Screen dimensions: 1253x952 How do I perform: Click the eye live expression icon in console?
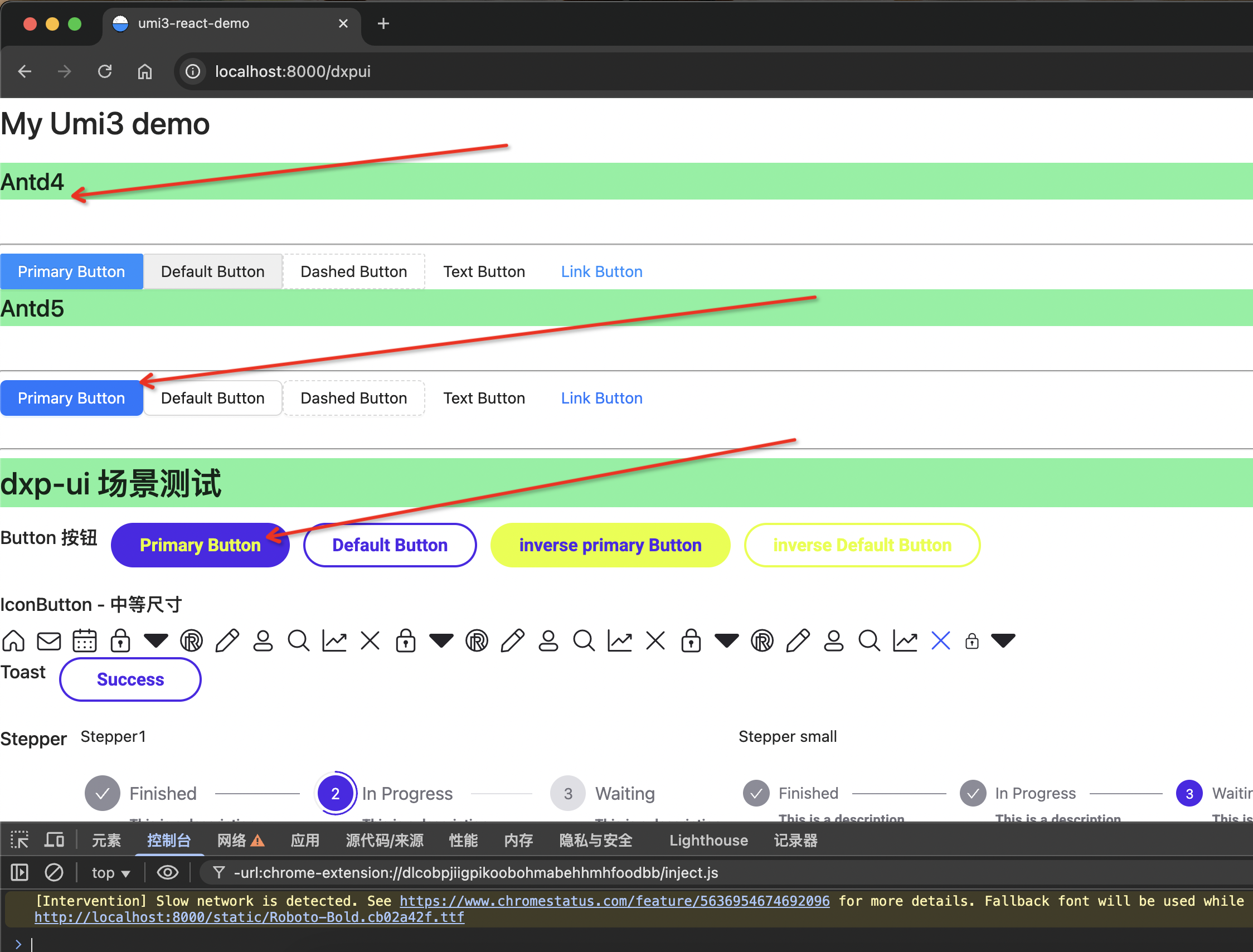click(167, 873)
